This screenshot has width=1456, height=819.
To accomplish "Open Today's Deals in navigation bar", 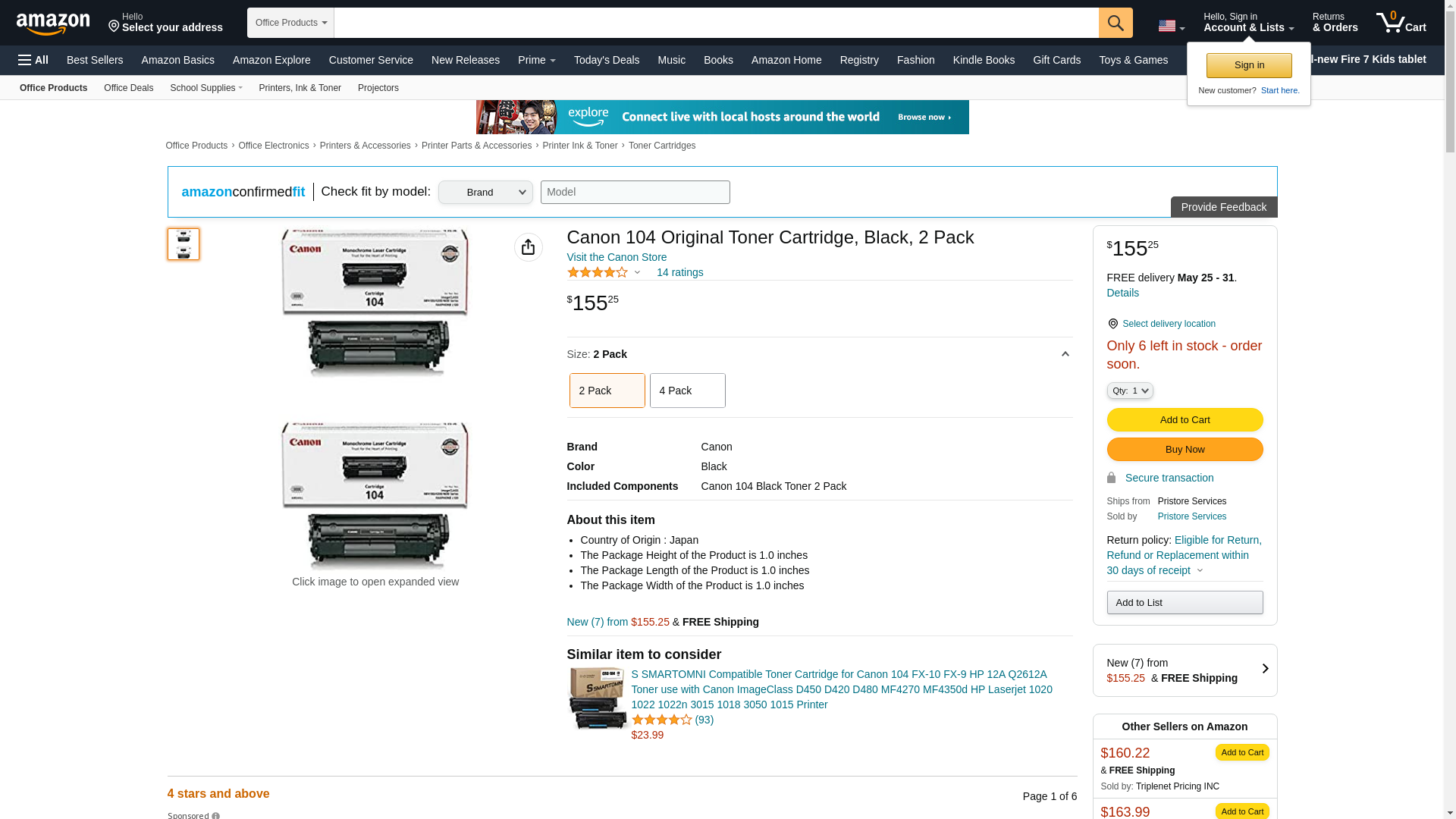I will click(606, 60).
